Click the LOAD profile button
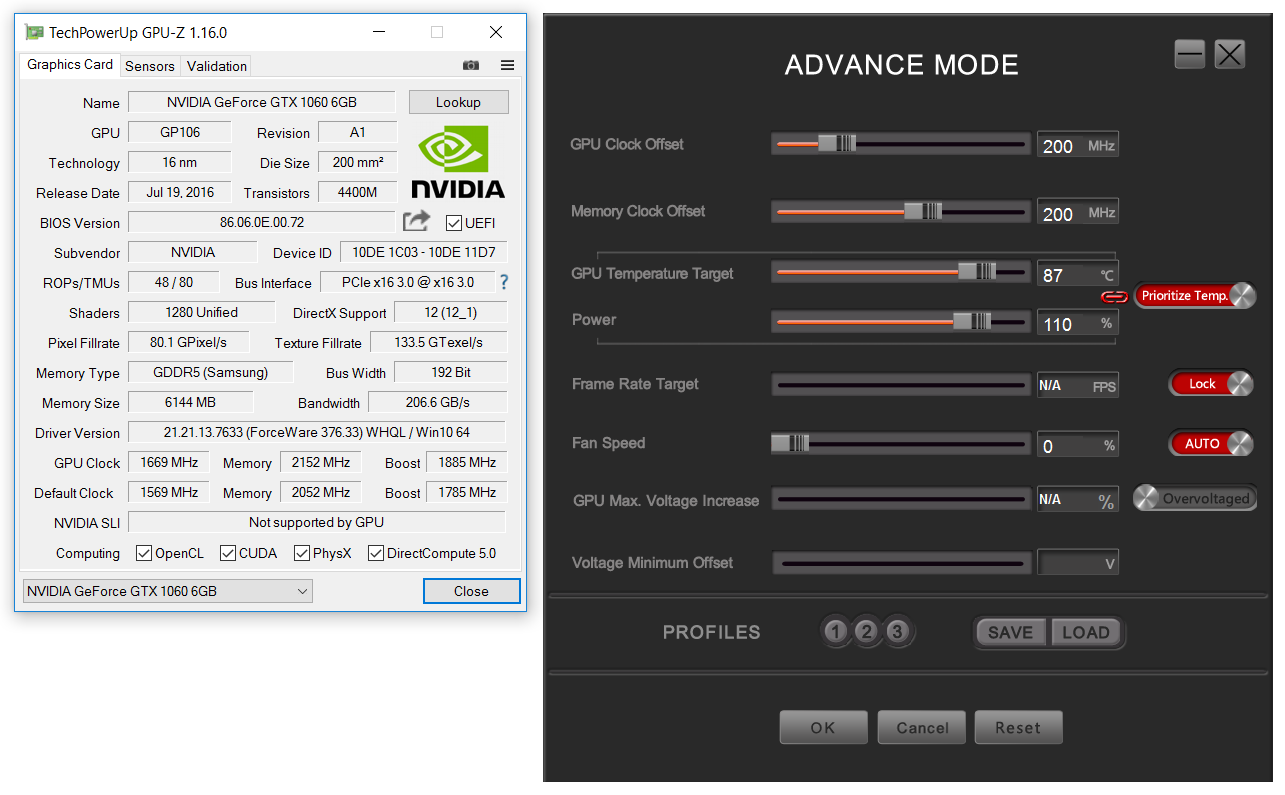Screen dimensions: 1285x795 [x=1085, y=632]
